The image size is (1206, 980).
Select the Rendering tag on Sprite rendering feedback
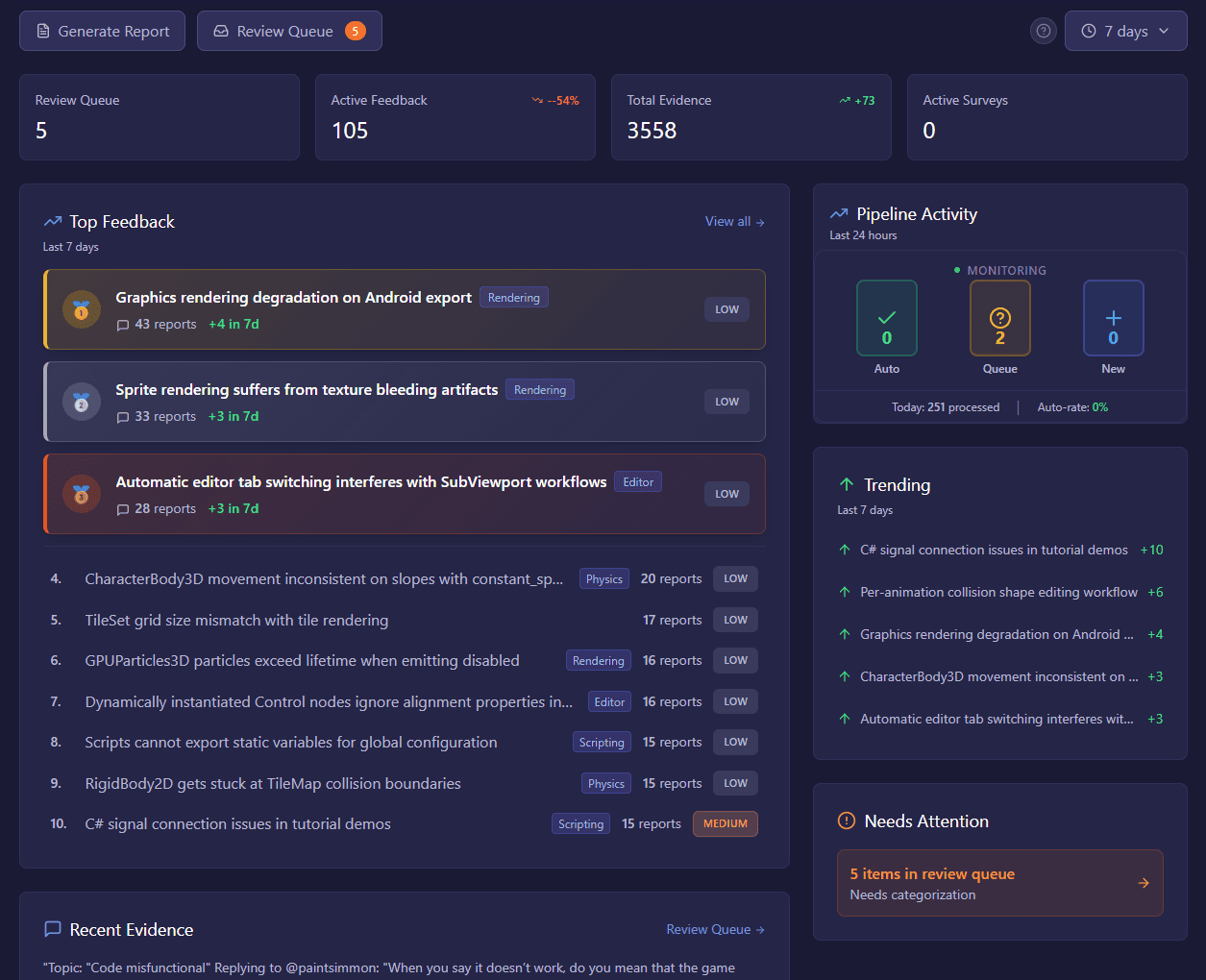[539, 389]
